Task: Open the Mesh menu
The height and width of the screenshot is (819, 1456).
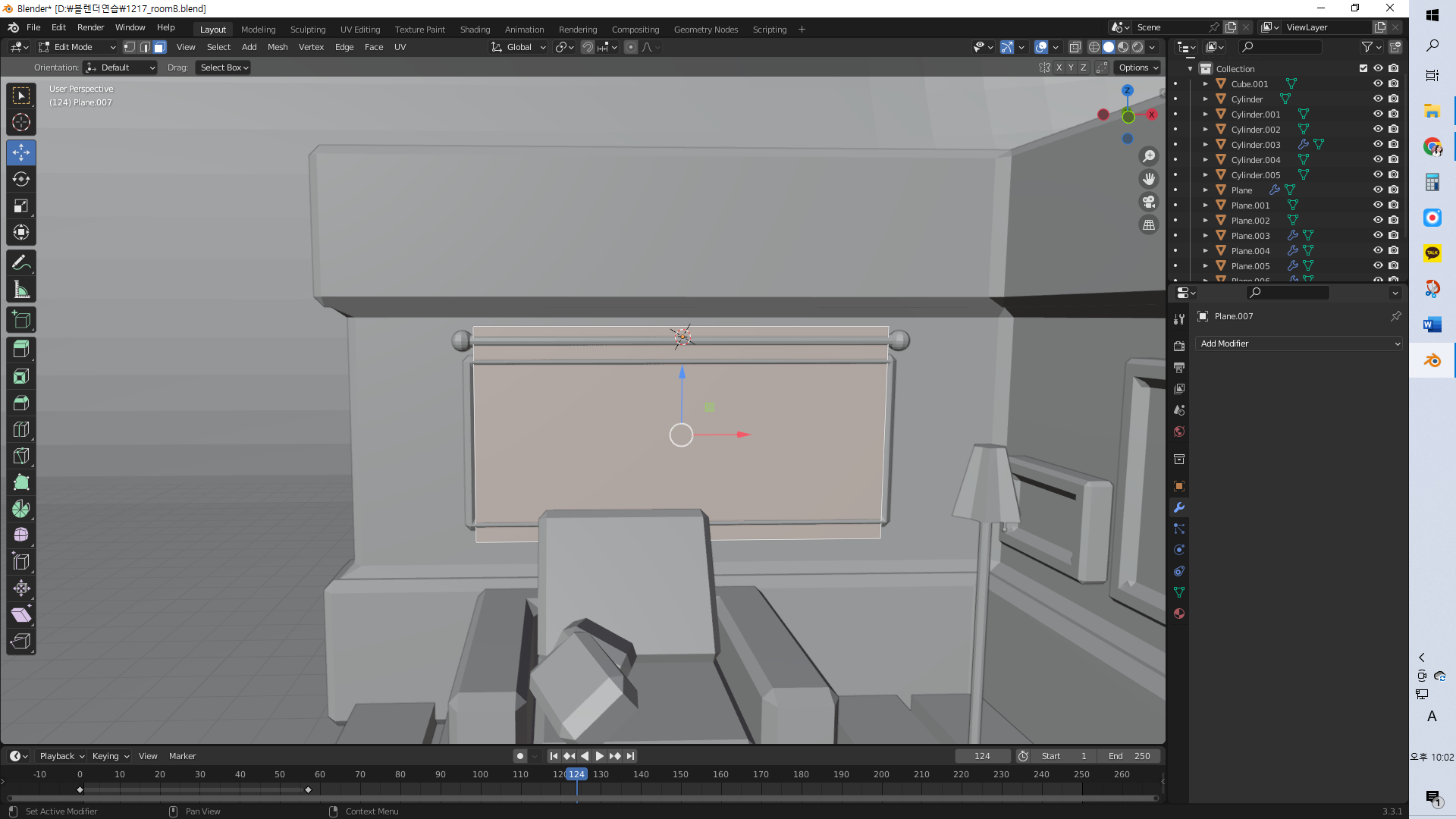Action: tap(278, 47)
